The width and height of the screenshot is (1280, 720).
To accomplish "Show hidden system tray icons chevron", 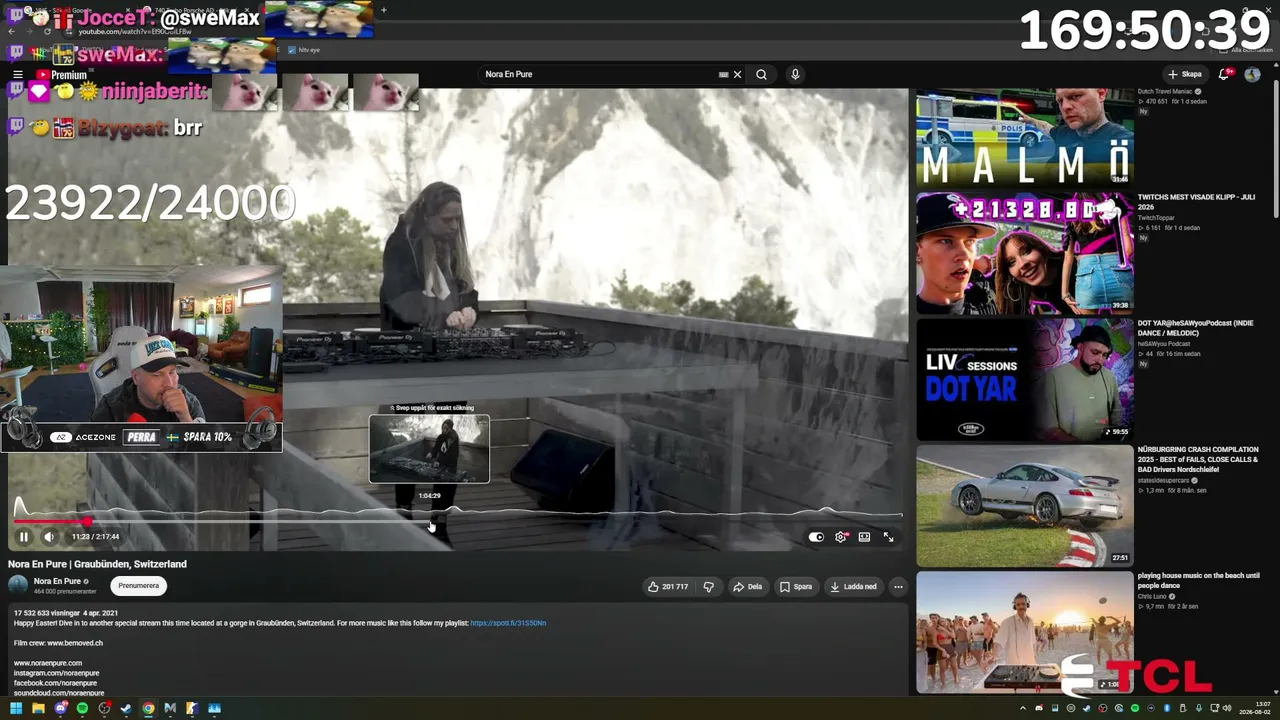I will coord(1022,709).
